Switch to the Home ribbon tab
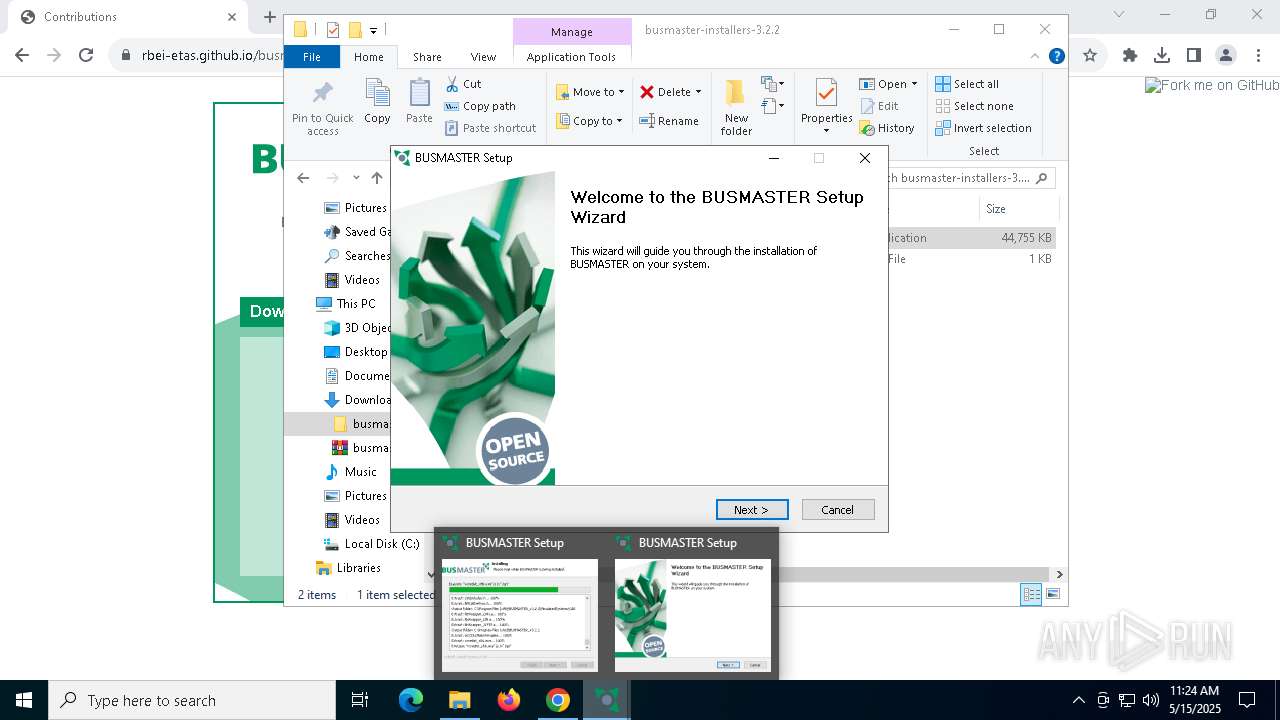 click(369, 57)
